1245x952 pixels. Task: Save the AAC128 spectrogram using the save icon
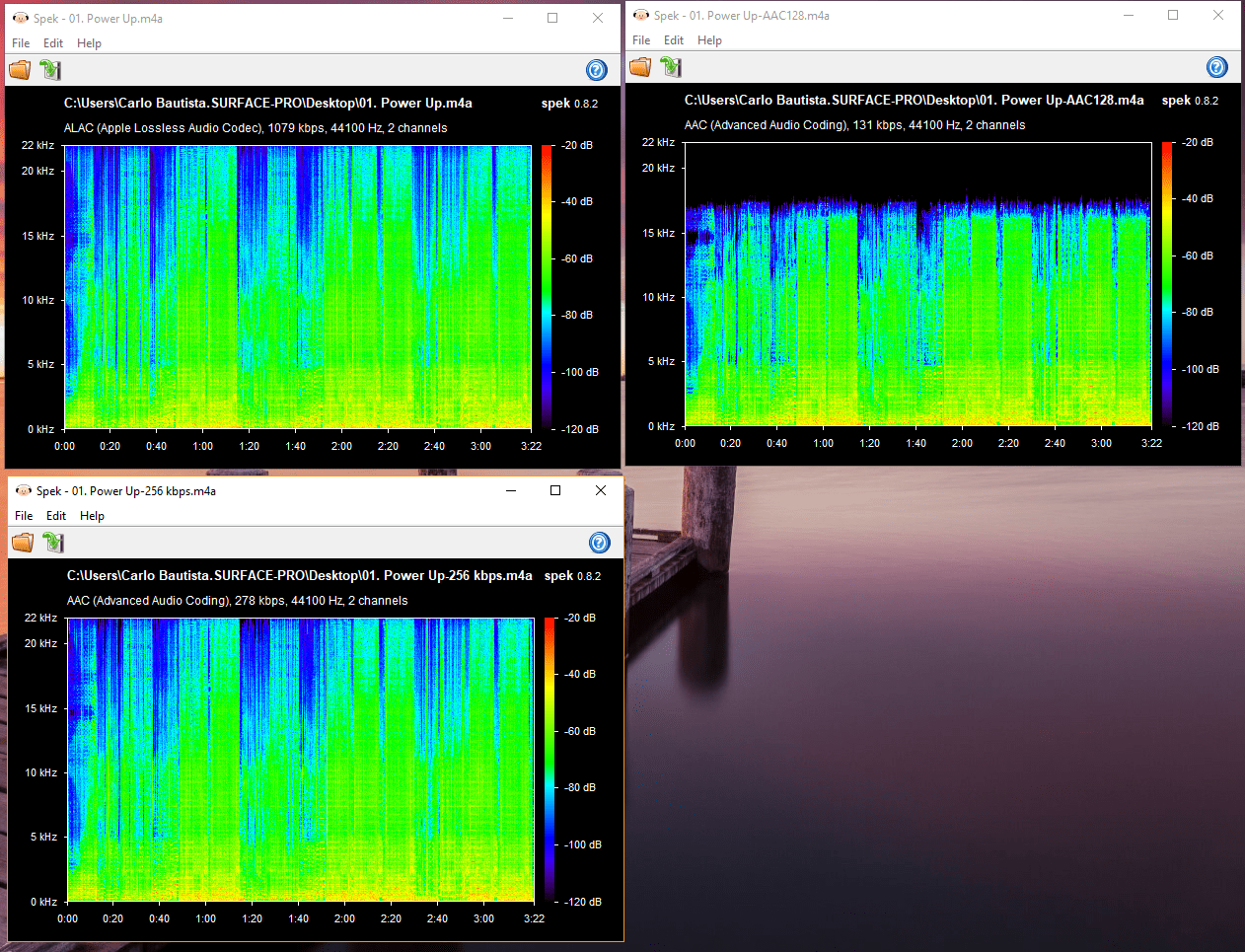[x=672, y=66]
